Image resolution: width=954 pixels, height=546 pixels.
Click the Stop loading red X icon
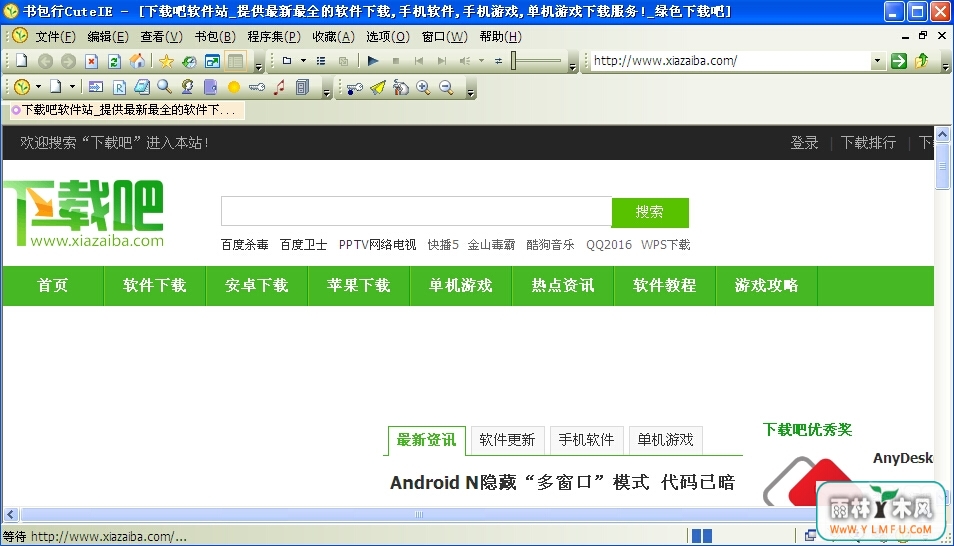(x=91, y=61)
